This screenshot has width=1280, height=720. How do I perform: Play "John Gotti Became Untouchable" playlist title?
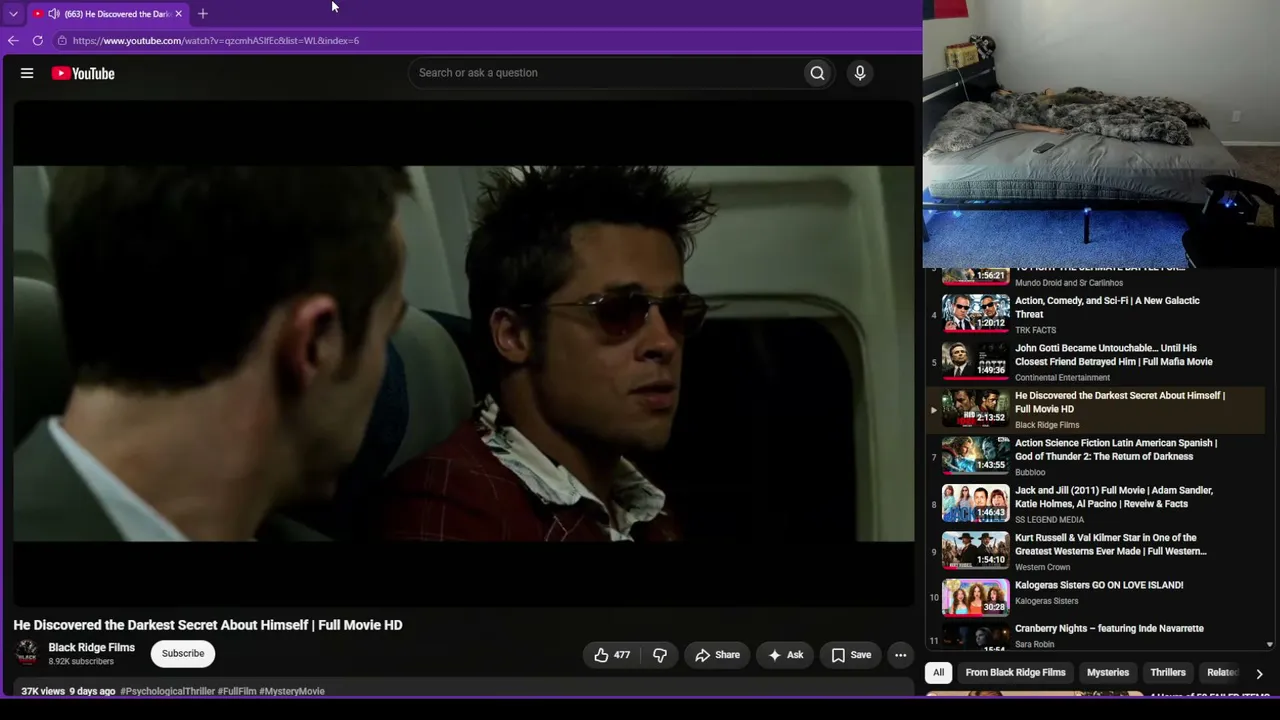[x=1114, y=355]
